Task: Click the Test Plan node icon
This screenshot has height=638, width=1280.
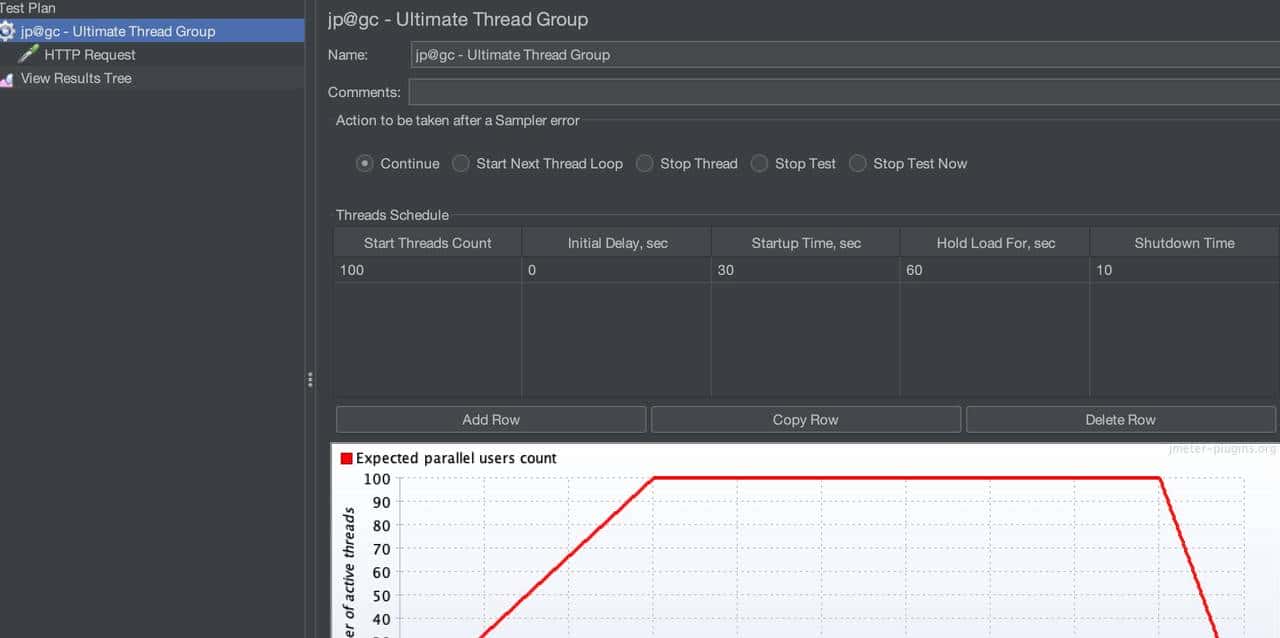Action: 4,8
